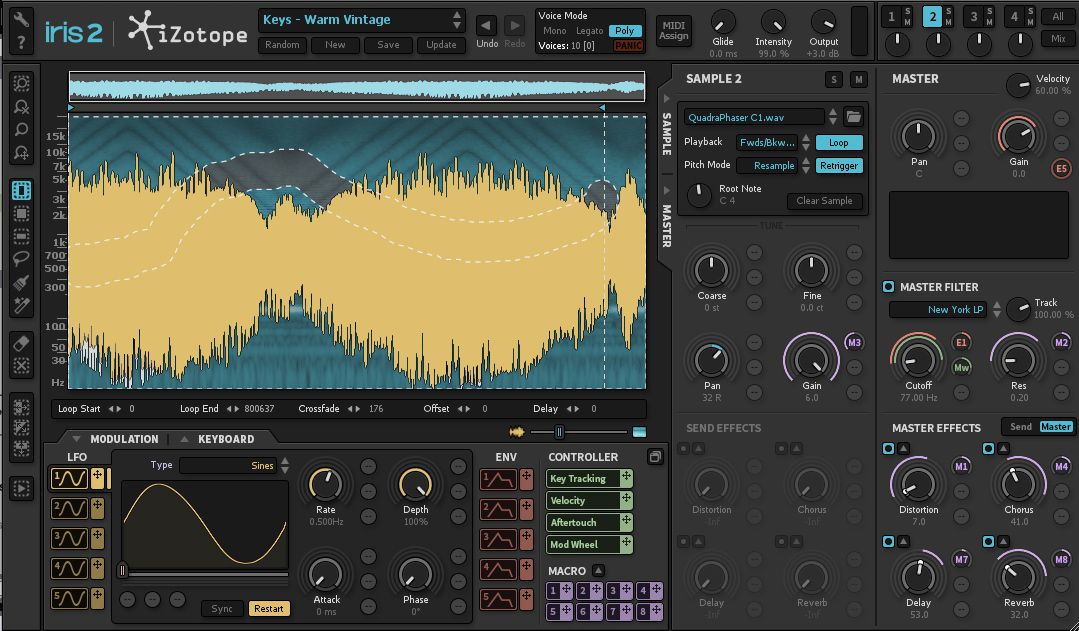Click the magnifier with X zoom icon
Image resolution: width=1079 pixels, height=631 pixels.
(x=21, y=107)
